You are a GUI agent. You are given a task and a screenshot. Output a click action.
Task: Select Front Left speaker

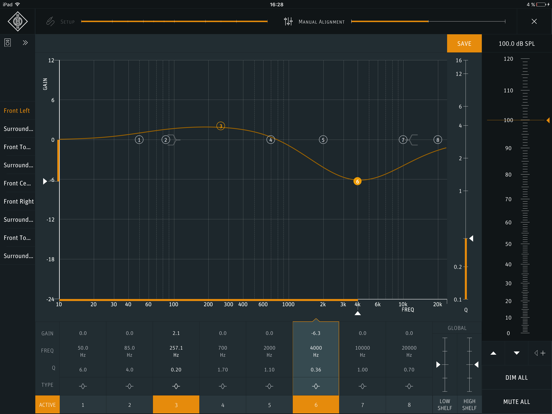17,111
